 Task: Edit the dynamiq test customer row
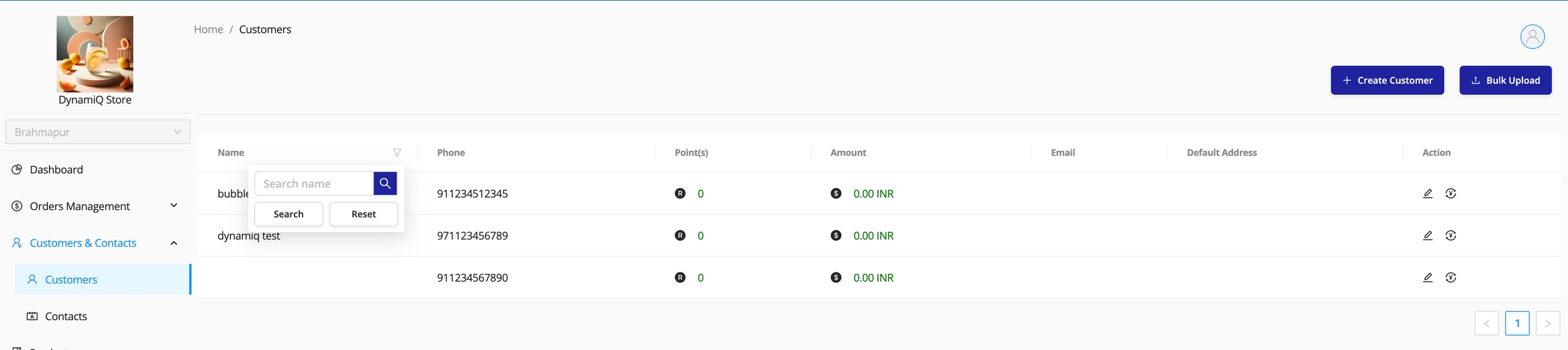[x=1427, y=236]
